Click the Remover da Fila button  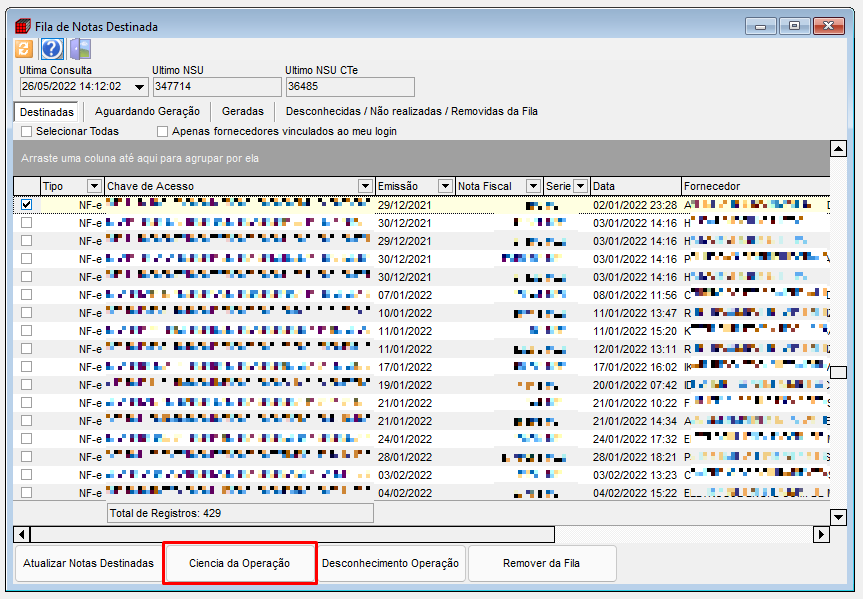(542, 563)
